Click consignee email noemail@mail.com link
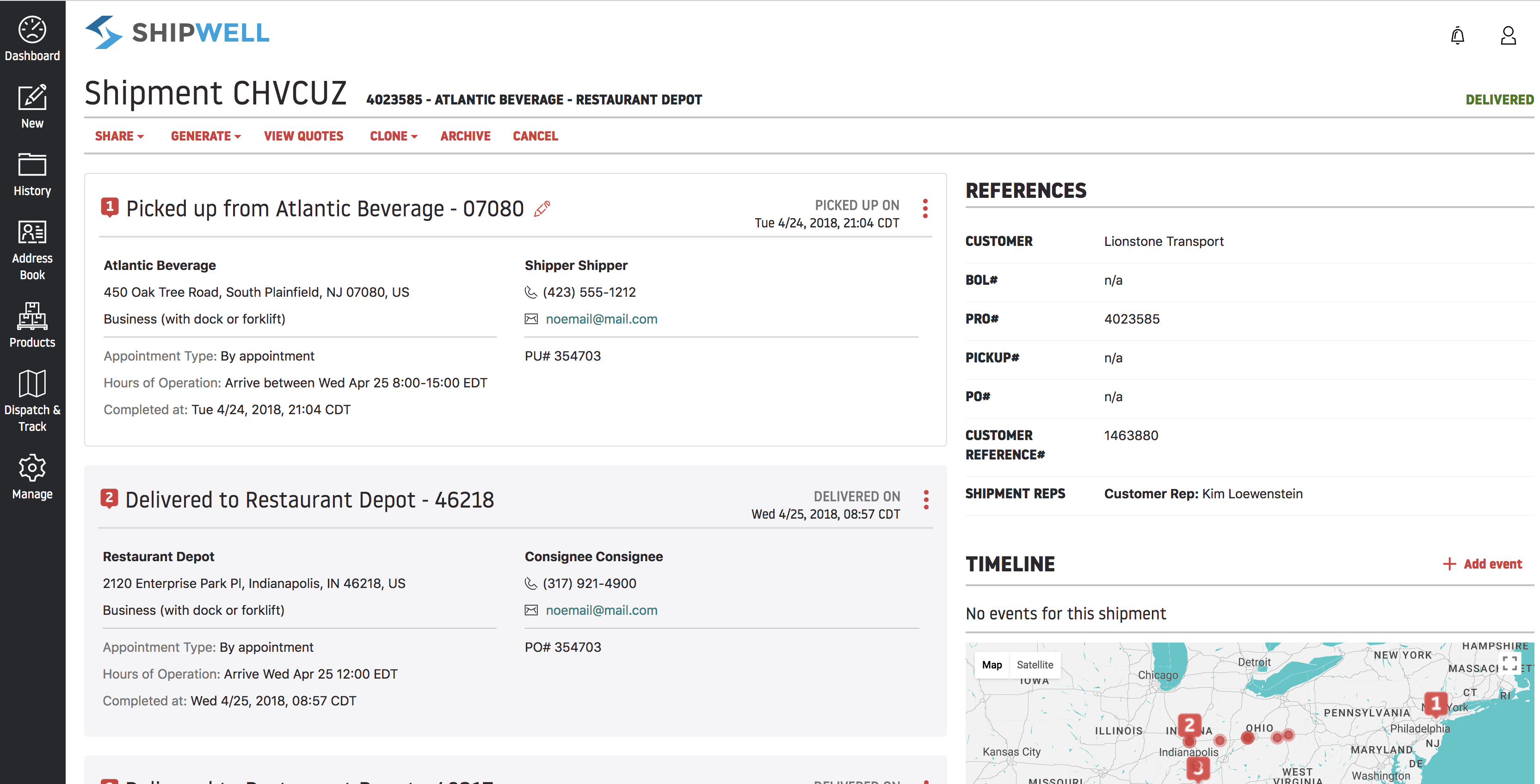Viewport: 1540px width, 784px height. 601,610
